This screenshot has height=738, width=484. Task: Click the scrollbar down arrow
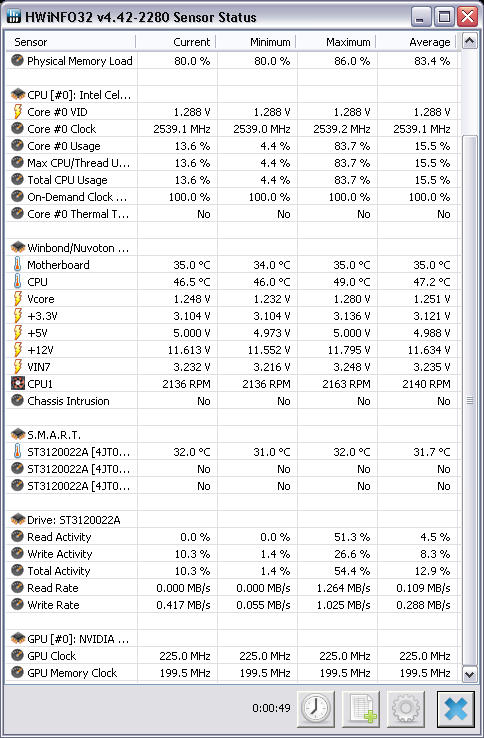(x=469, y=674)
